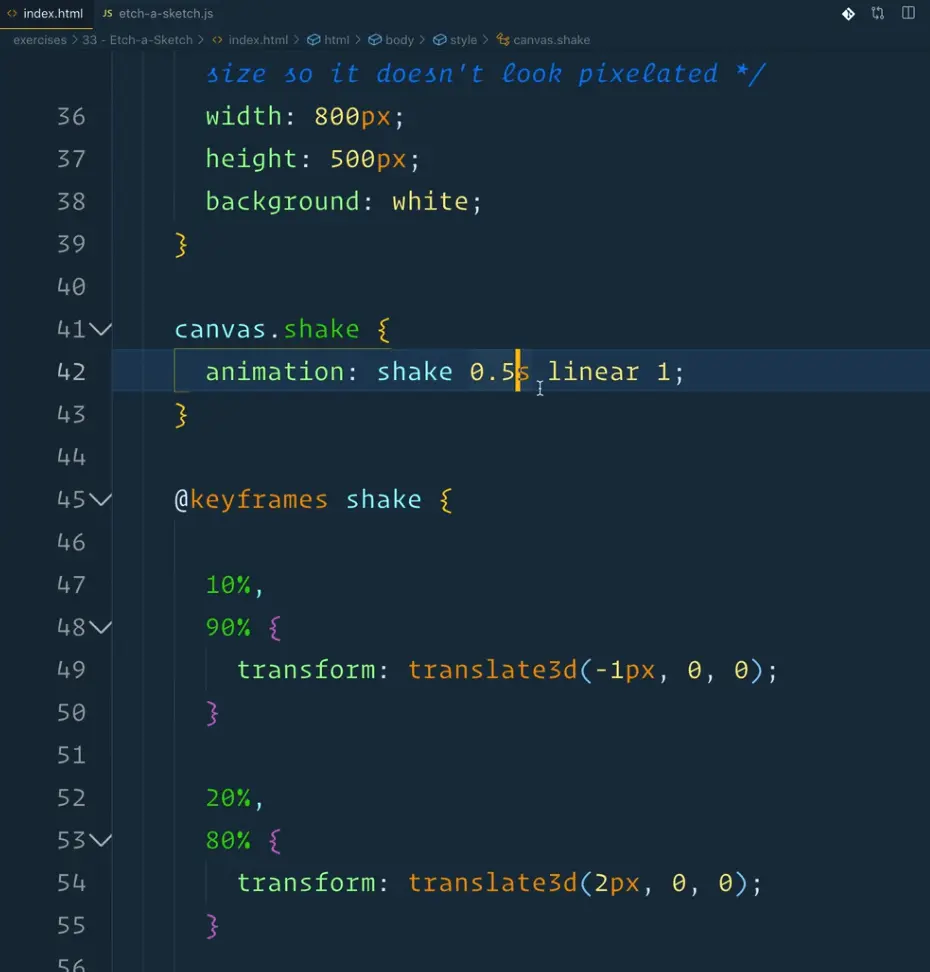Image resolution: width=930 pixels, height=972 pixels.
Task: Fold the 80% keyframe block at line 53
Action: 101,840
